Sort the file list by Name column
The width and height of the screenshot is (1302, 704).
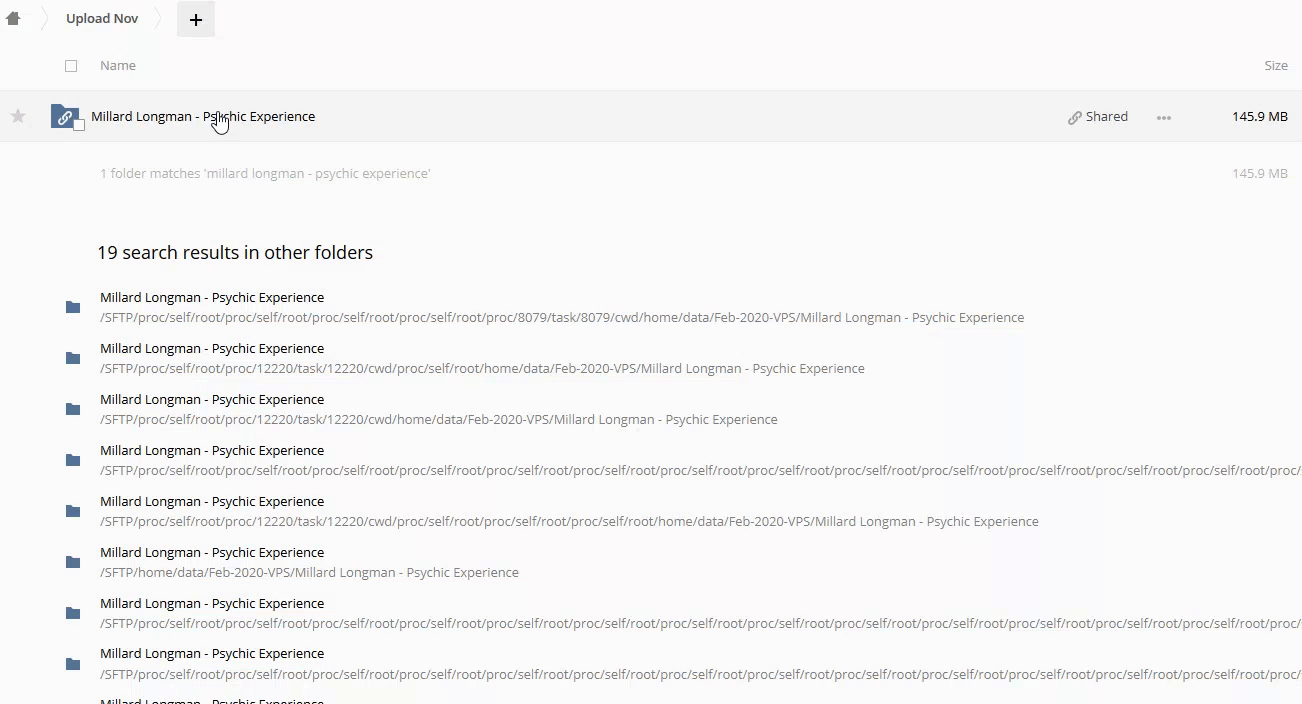click(118, 66)
